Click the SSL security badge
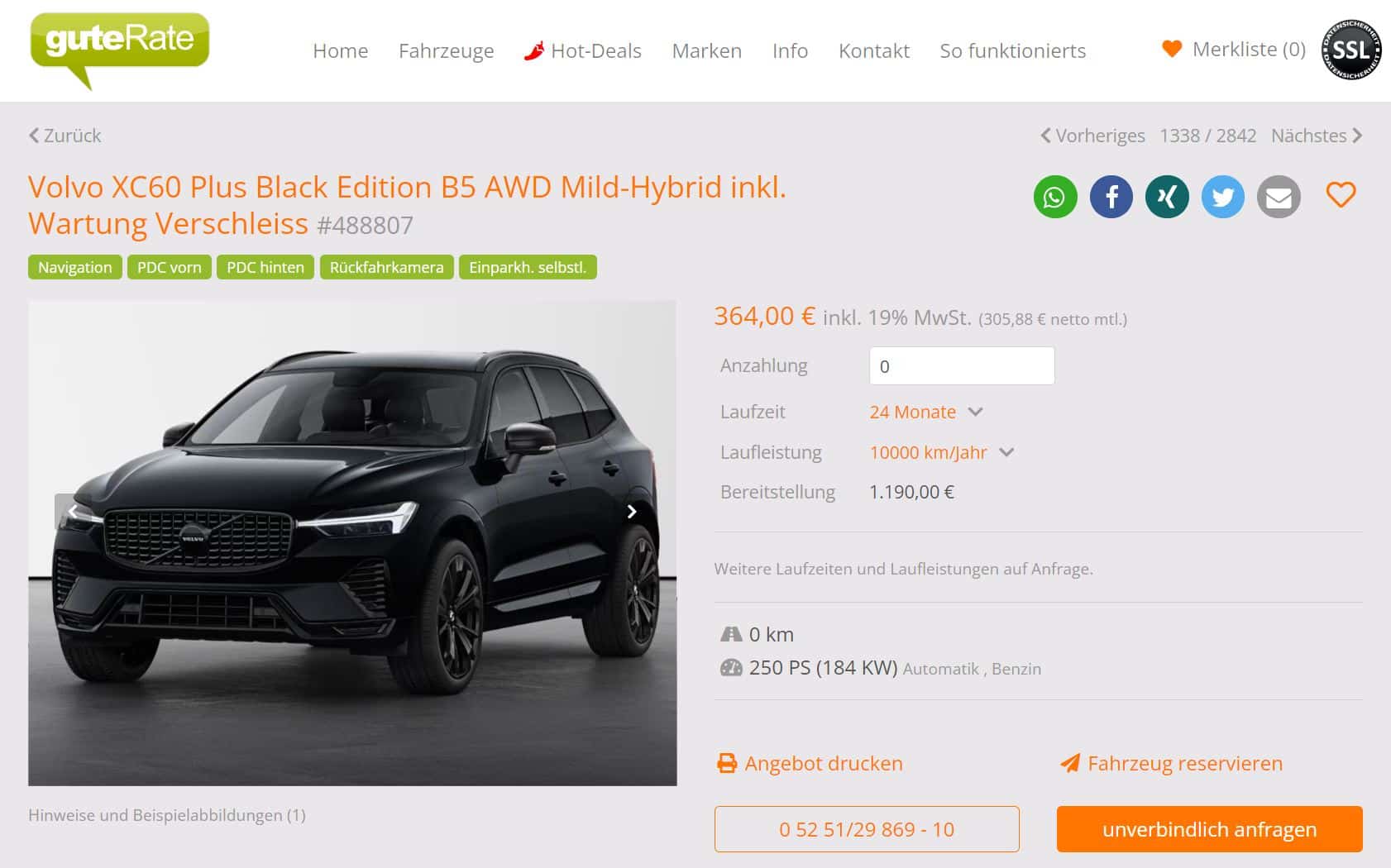This screenshot has height=868, width=1391. (x=1350, y=50)
